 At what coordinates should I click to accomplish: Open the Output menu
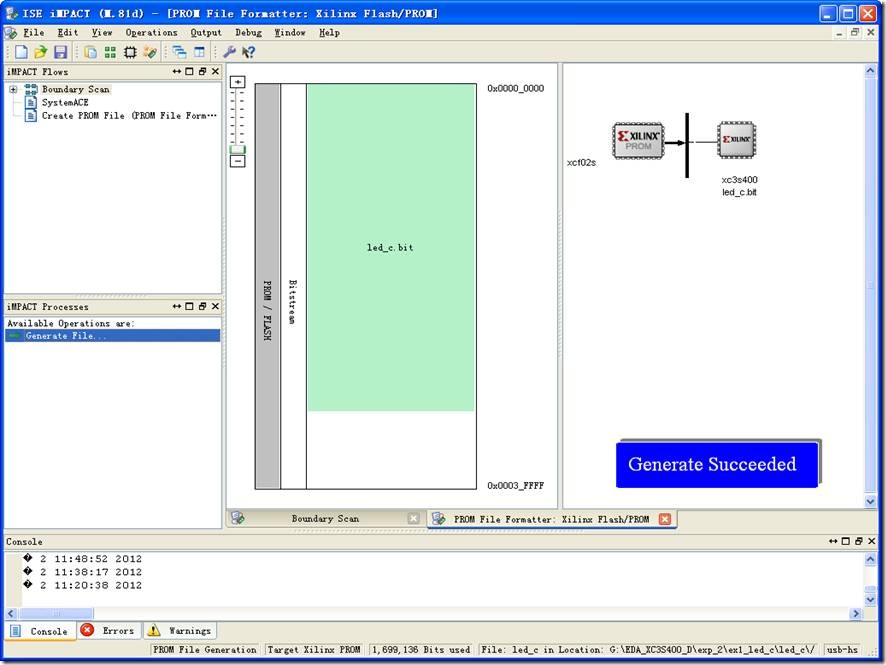click(206, 32)
